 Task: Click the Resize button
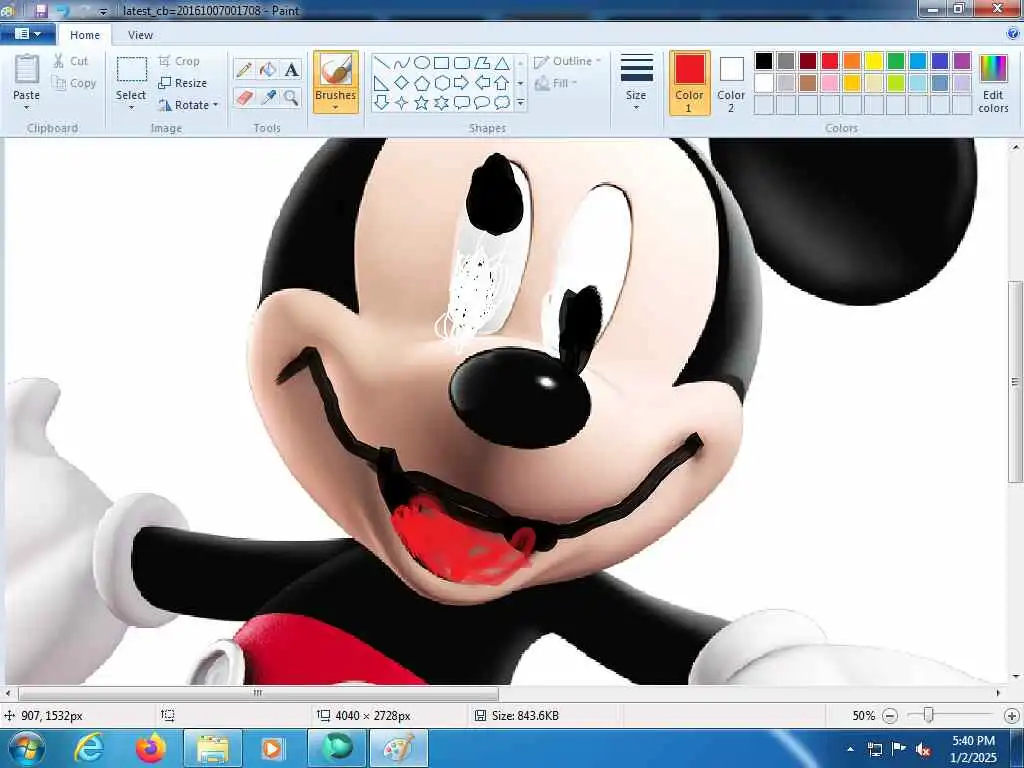click(x=183, y=83)
